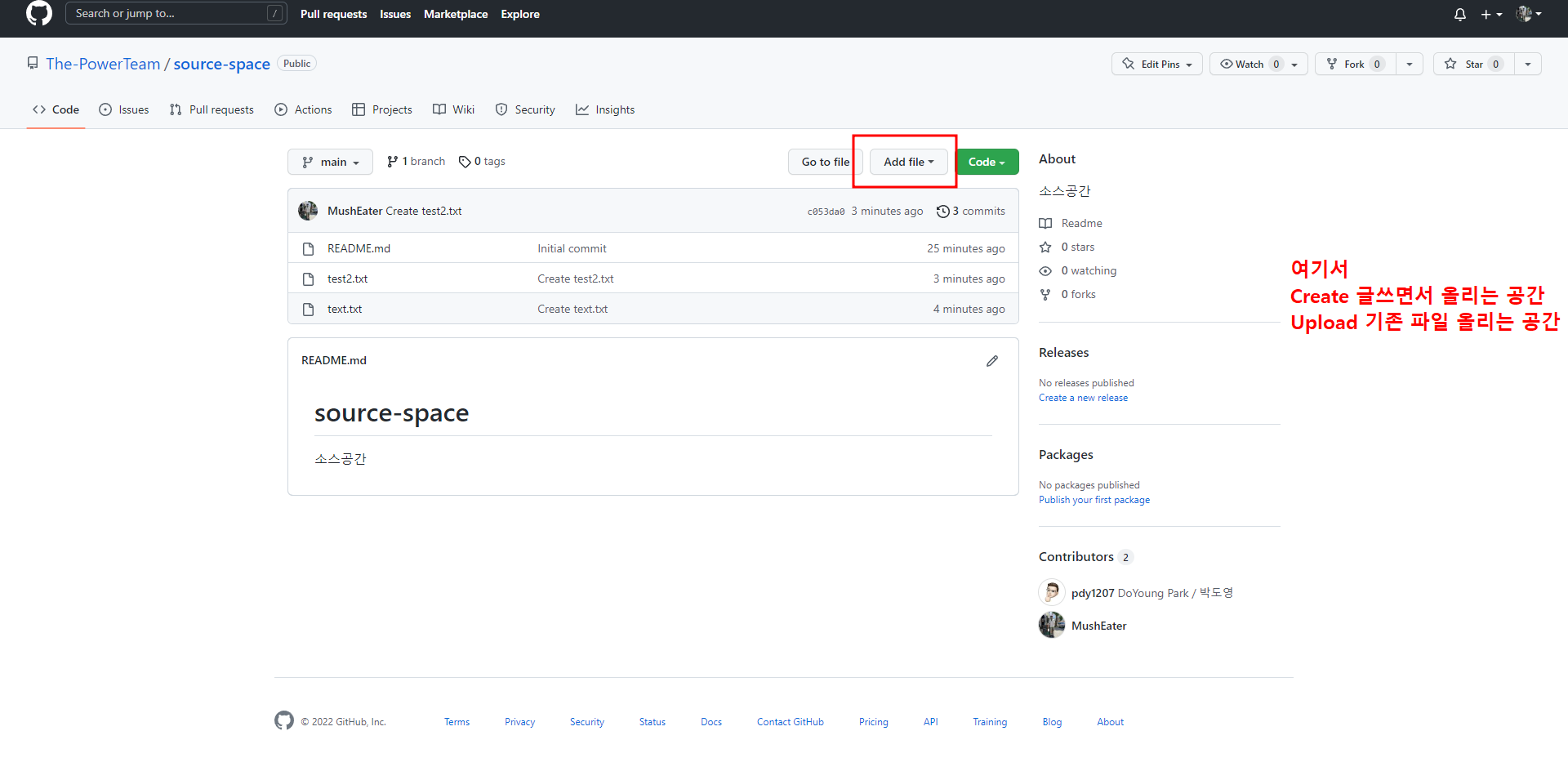Image resolution: width=1568 pixels, height=780 pixels.
Task: Open test2.txt file
Action: 347,279
